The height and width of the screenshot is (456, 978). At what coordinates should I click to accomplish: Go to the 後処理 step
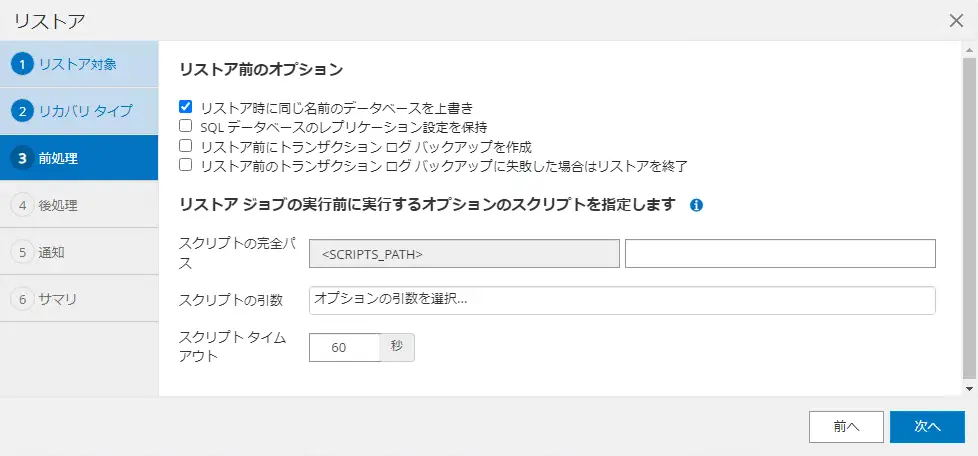[x=79, y=205]
